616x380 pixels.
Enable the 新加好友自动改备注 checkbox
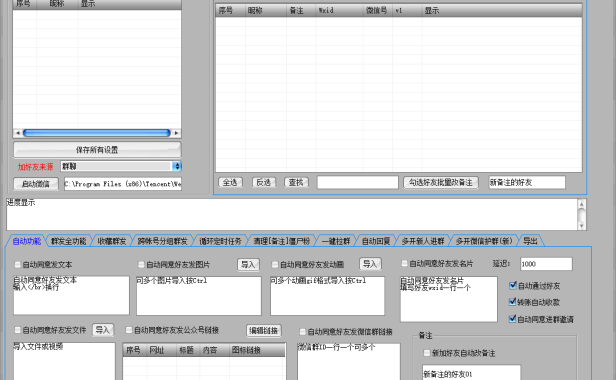427,352
